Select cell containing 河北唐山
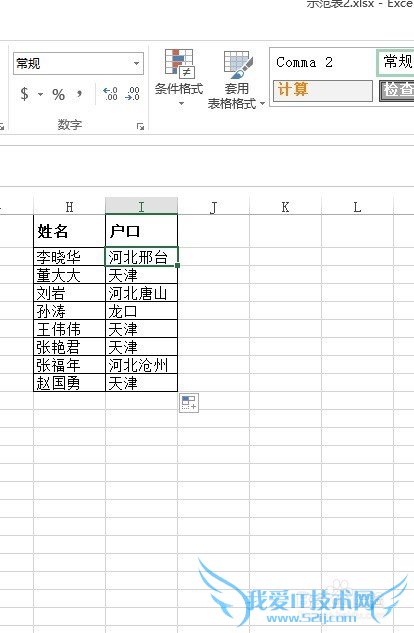Viewport: 414px width, 633px height. click(141, 293)
